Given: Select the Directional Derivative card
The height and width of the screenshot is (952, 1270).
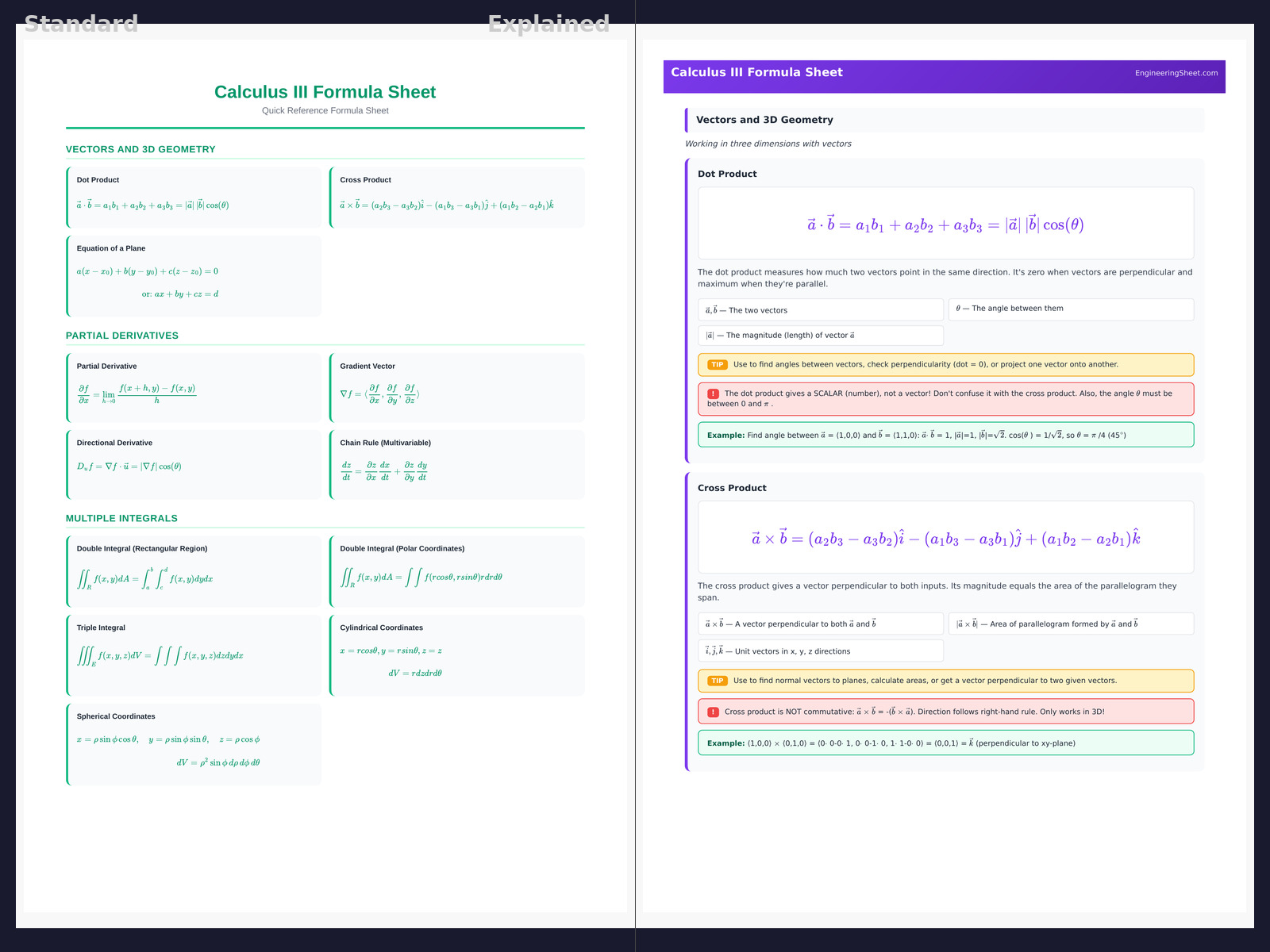Looking at the screenshot, I should 194,464.
